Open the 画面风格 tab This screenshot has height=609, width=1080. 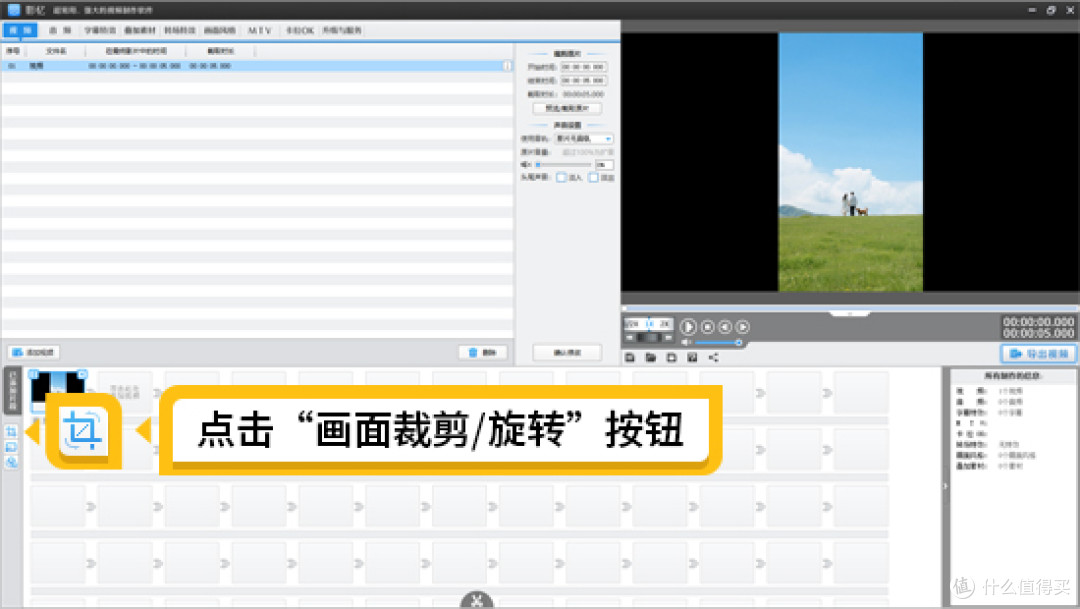(x=220, y=30)
